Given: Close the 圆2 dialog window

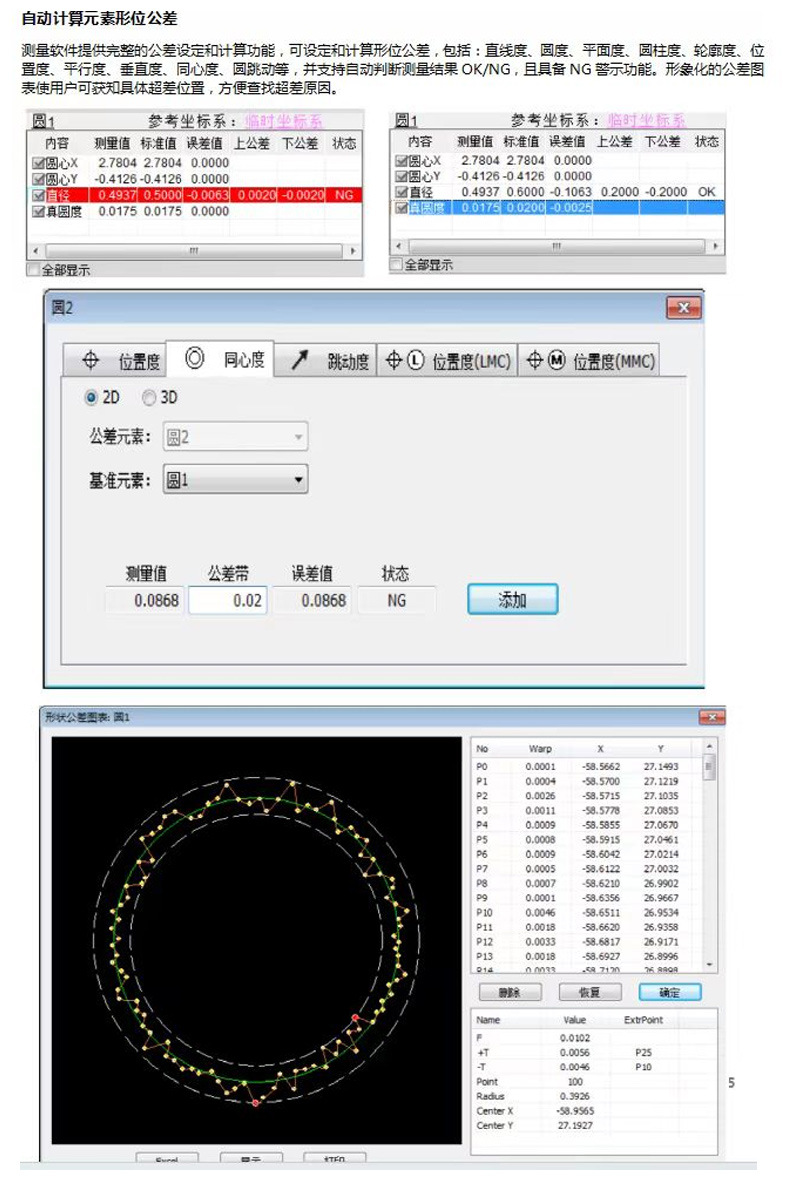Looking at the screenshot, I should 683,308.
